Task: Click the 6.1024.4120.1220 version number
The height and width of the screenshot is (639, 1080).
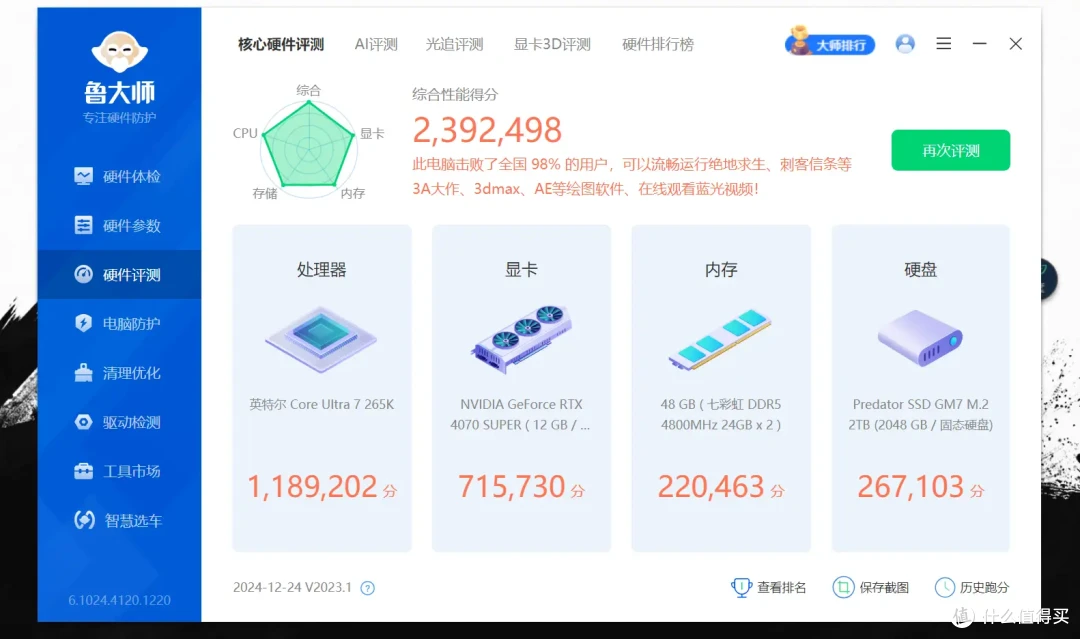Action: click(x=119, y=600)
